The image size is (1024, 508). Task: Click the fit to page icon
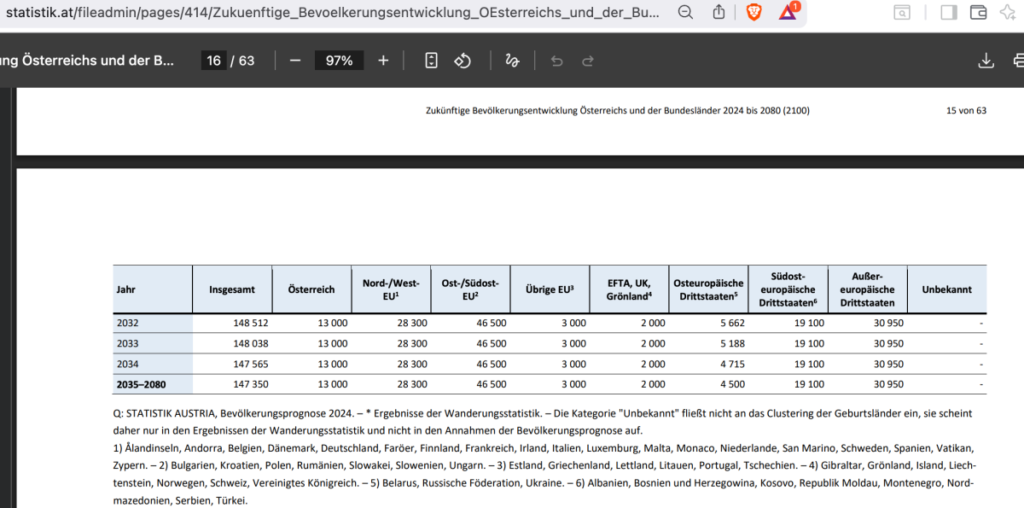point(431,60)
